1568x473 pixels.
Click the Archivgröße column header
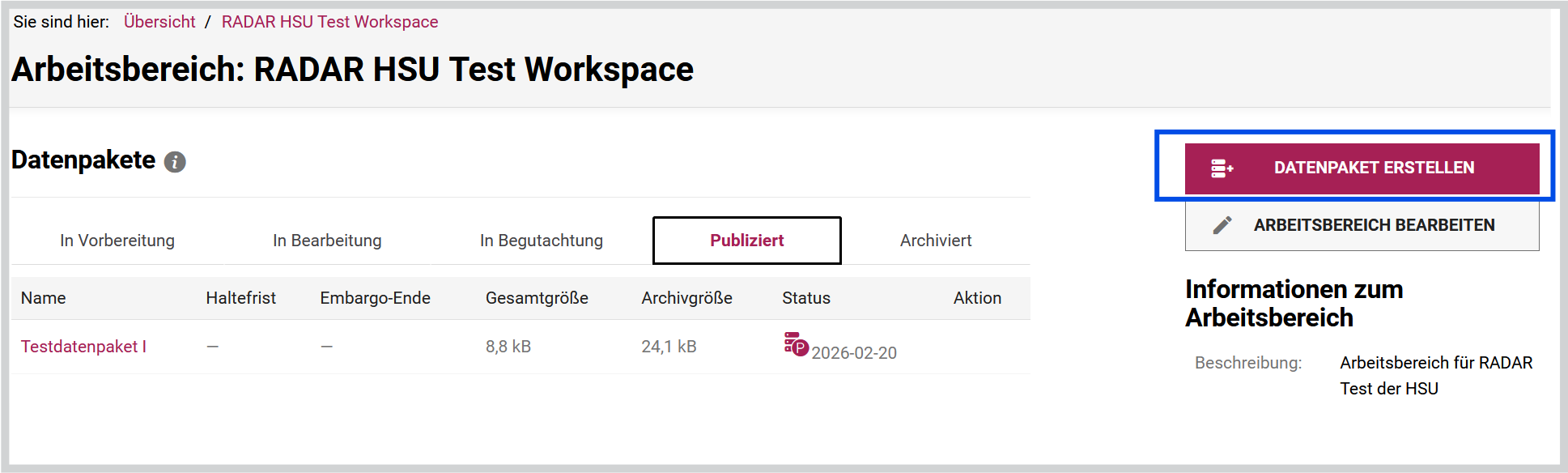tap(686, 298)
